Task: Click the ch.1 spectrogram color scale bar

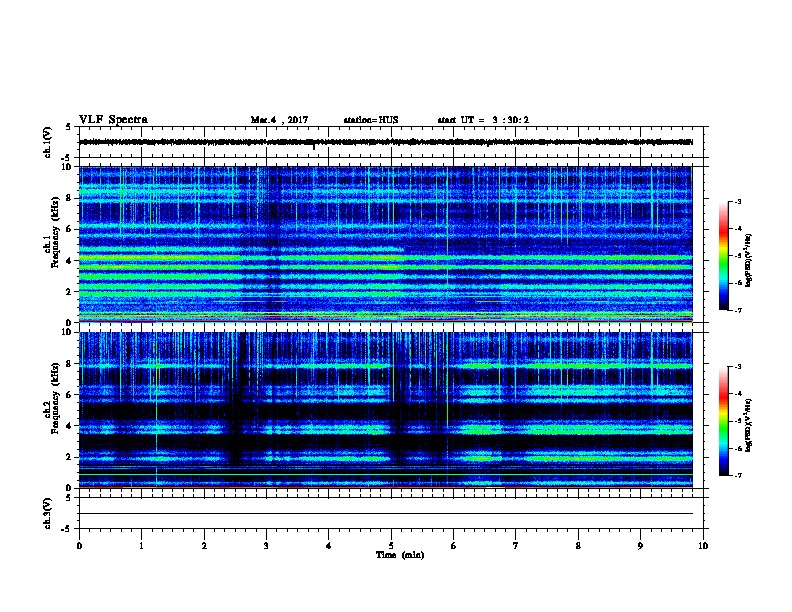Action: point(723,256)
